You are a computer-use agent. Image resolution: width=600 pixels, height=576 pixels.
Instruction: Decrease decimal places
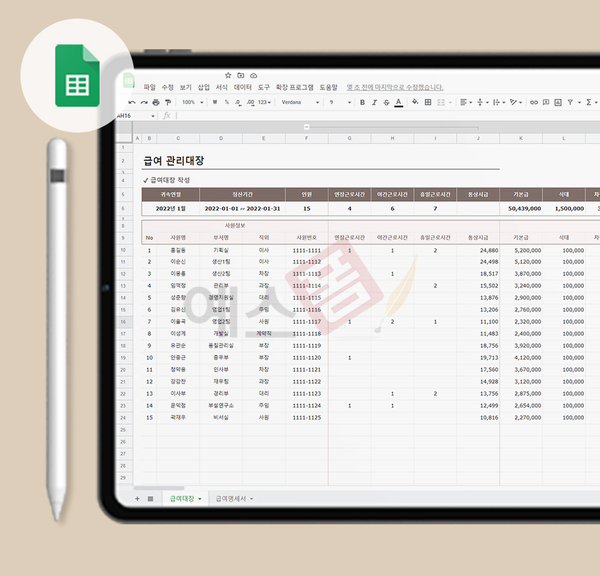tap(238, 102)
